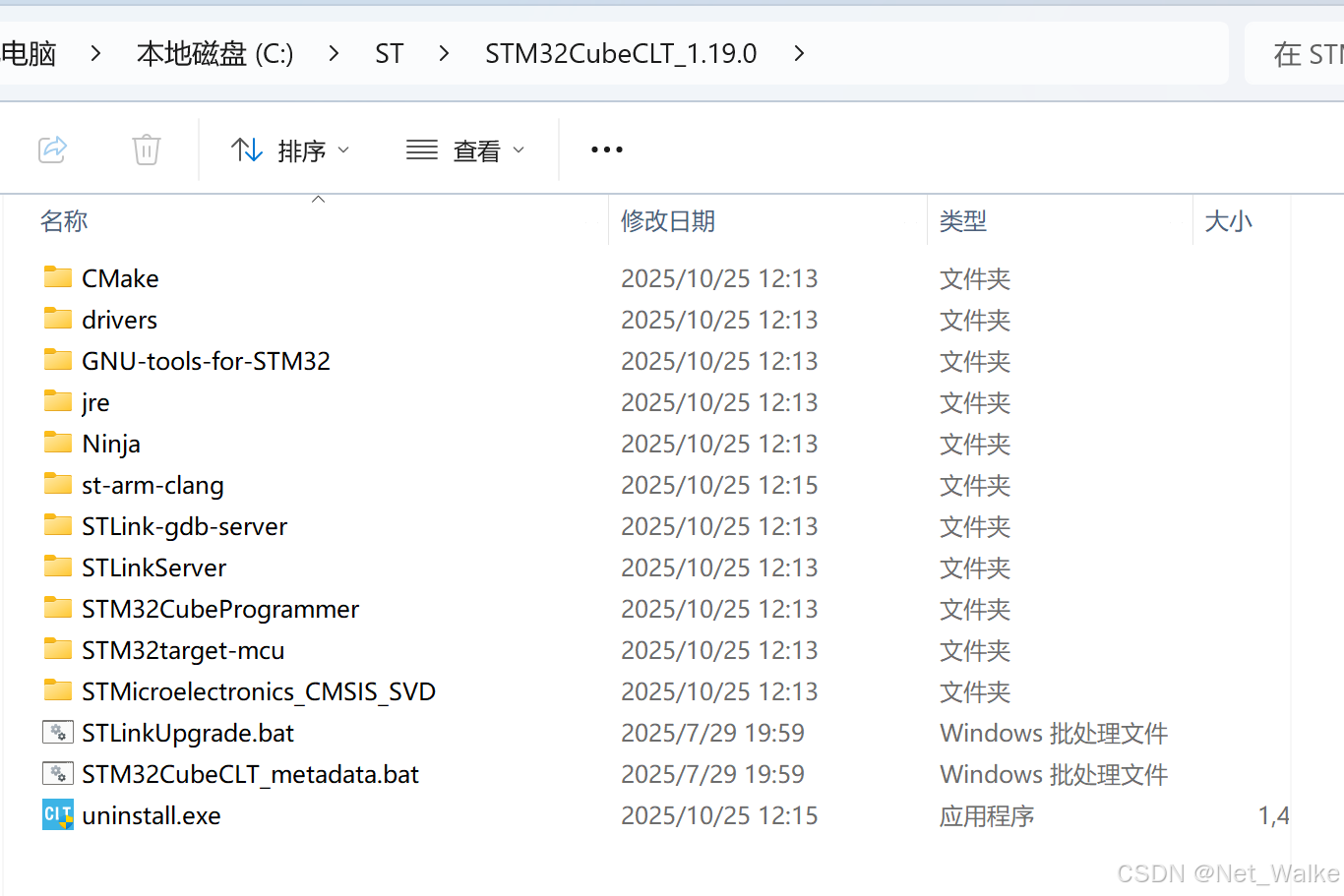This screenshot has height=896, width=1344.
Task: Open the View (查看) dropdown
Action: pyautogui.click(x=465, y=150)
